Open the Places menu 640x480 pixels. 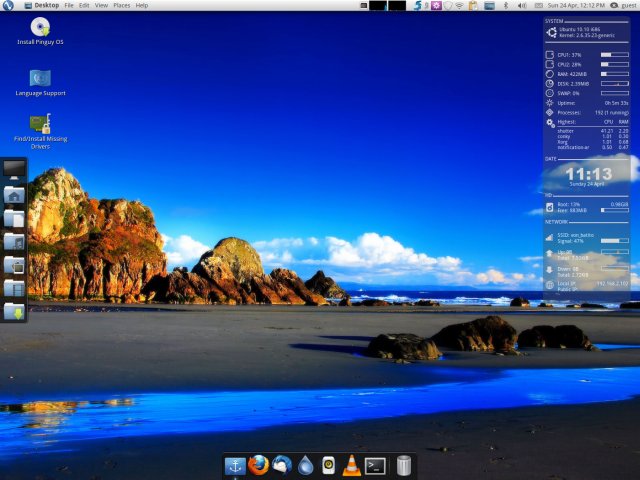click(122, 5)
